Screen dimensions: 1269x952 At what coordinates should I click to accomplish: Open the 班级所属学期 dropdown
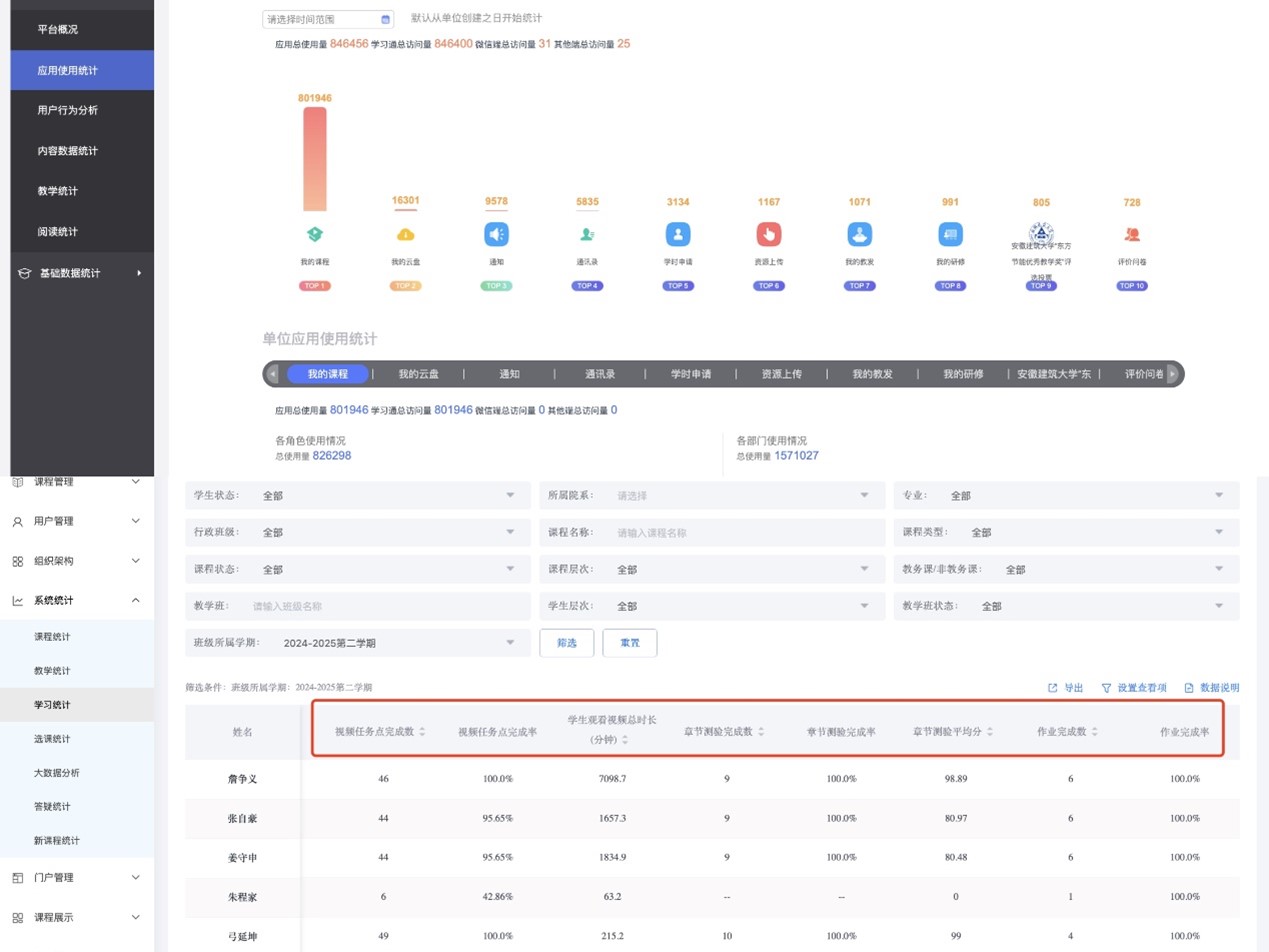510,643
